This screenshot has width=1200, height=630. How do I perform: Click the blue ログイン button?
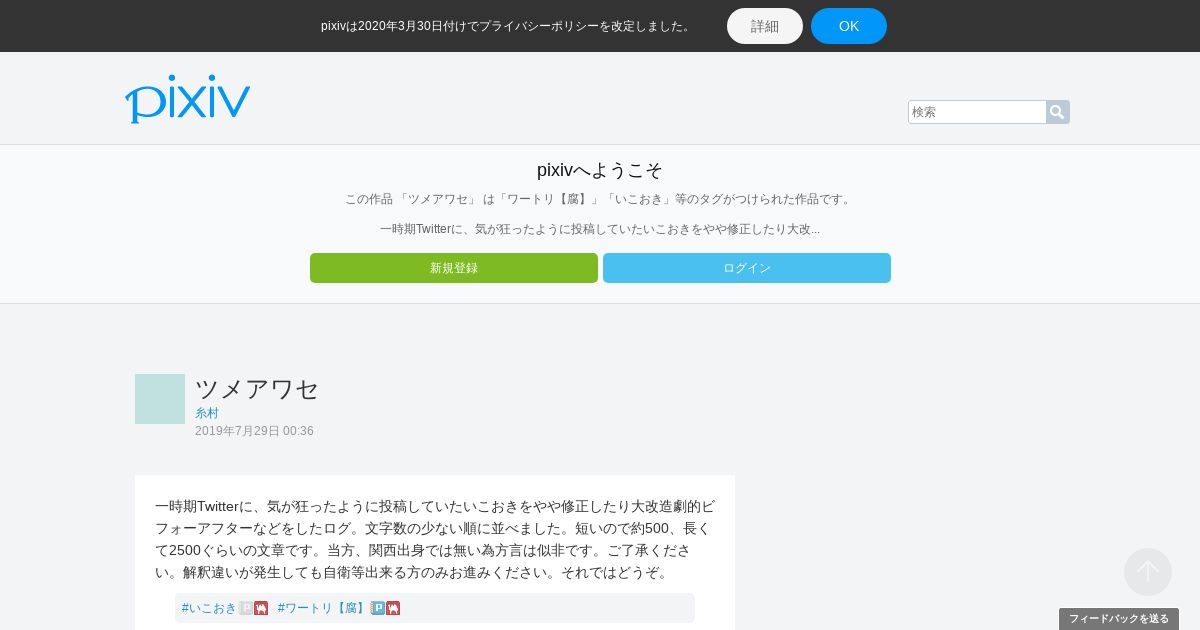coord(747,268)
